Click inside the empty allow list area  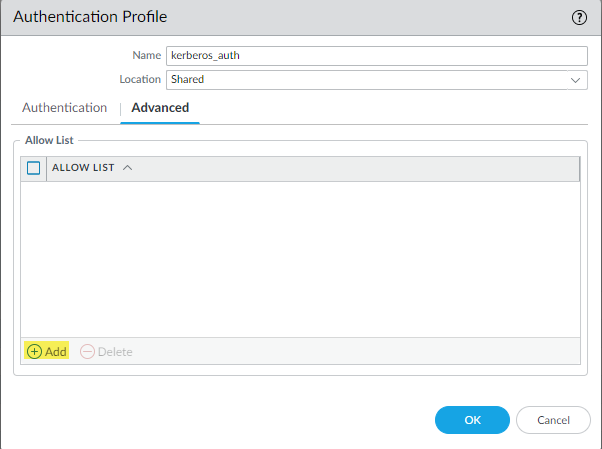click(300, 258)
